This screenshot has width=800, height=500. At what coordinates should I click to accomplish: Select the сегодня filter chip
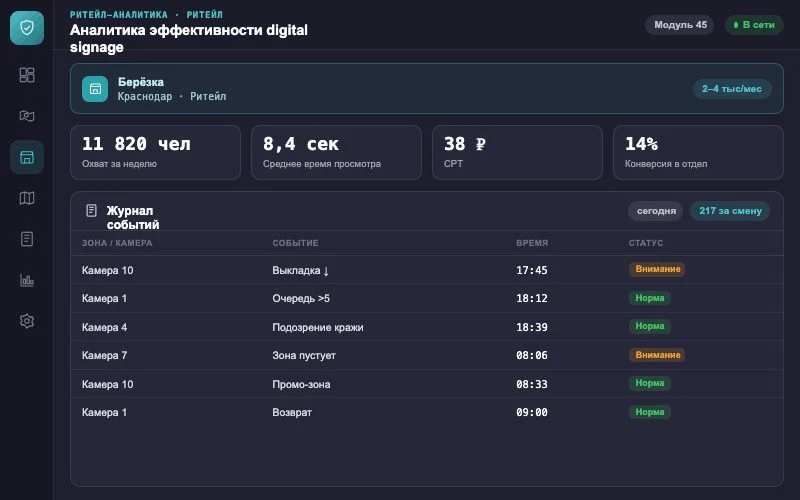pyautogui.click(x=656, y=211)
